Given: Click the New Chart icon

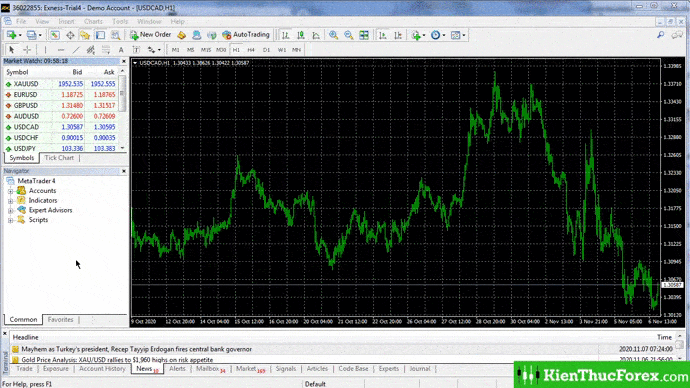Looking at the screenshot, I should (x=11, y=35).
